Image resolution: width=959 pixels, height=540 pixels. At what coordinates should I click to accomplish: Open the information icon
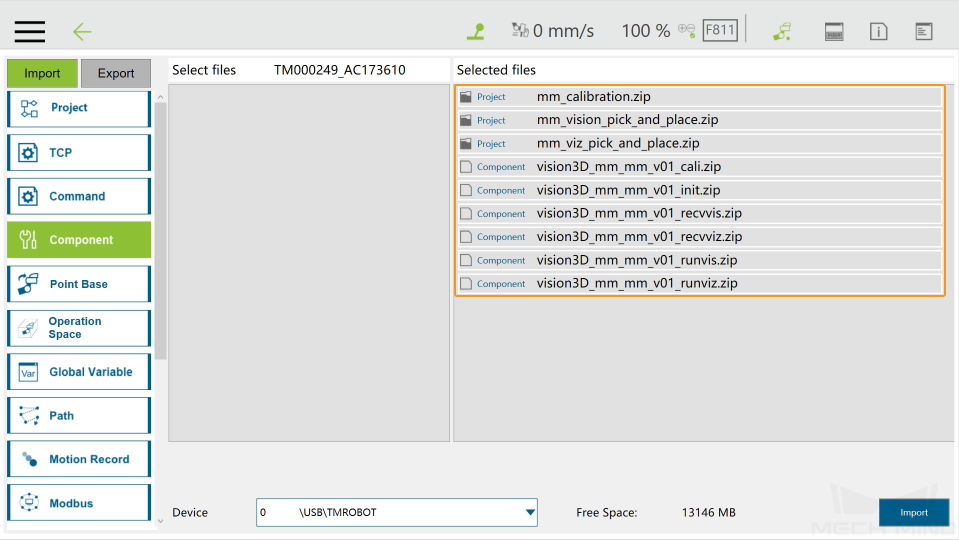coord(878,31)
